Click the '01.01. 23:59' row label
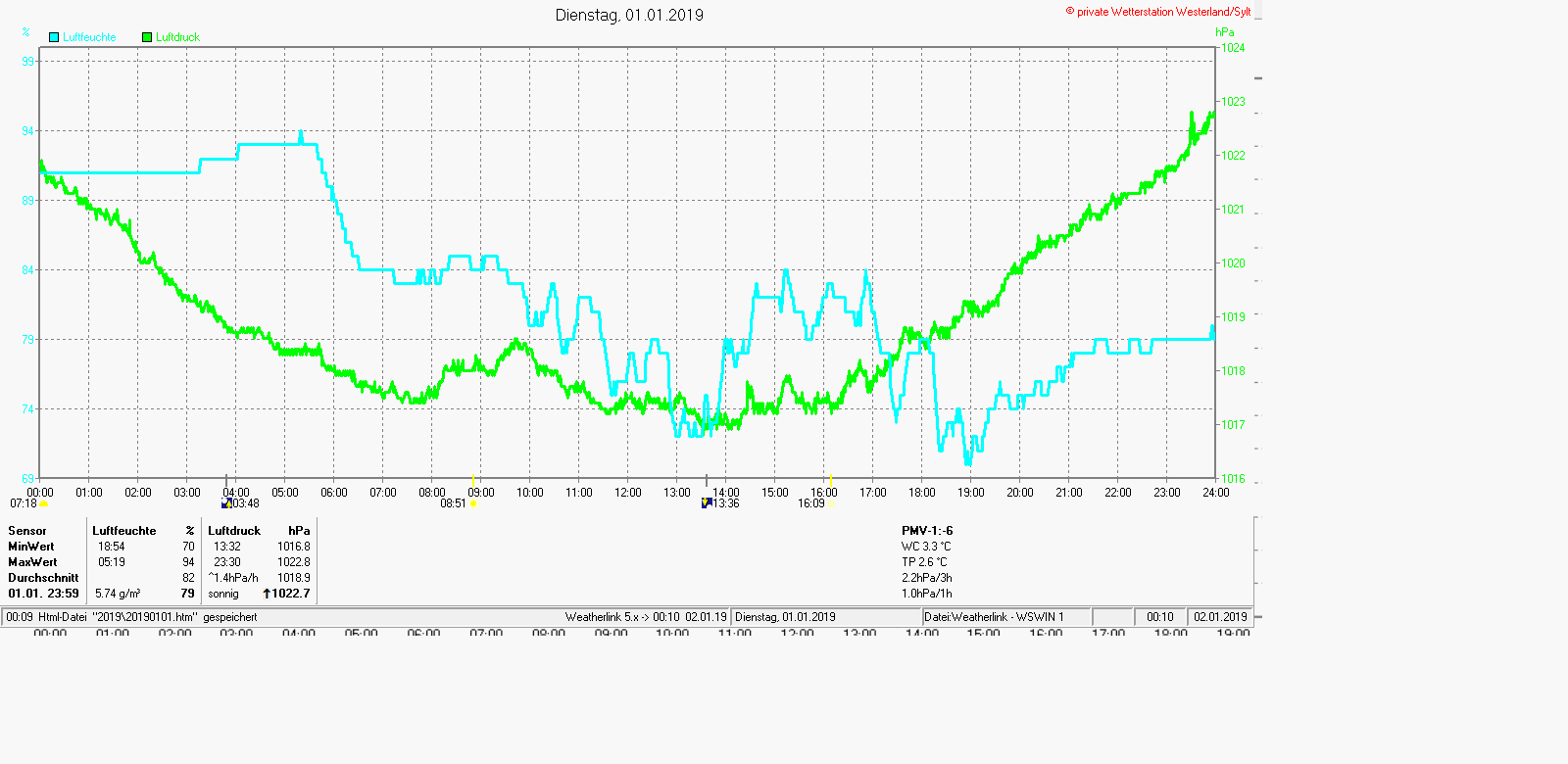The image size is (1568, 764). (43, 594)
